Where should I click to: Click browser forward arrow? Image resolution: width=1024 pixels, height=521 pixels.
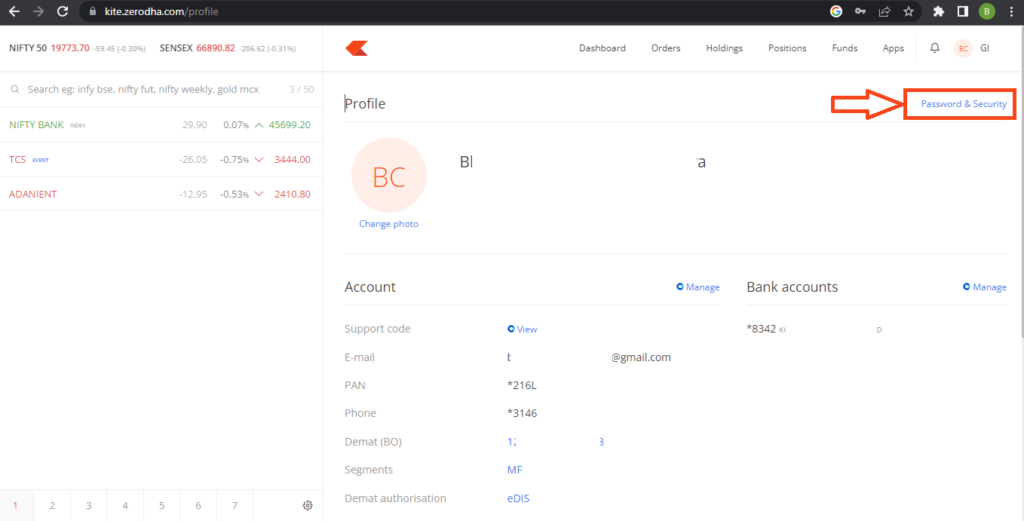click(39, 11)
